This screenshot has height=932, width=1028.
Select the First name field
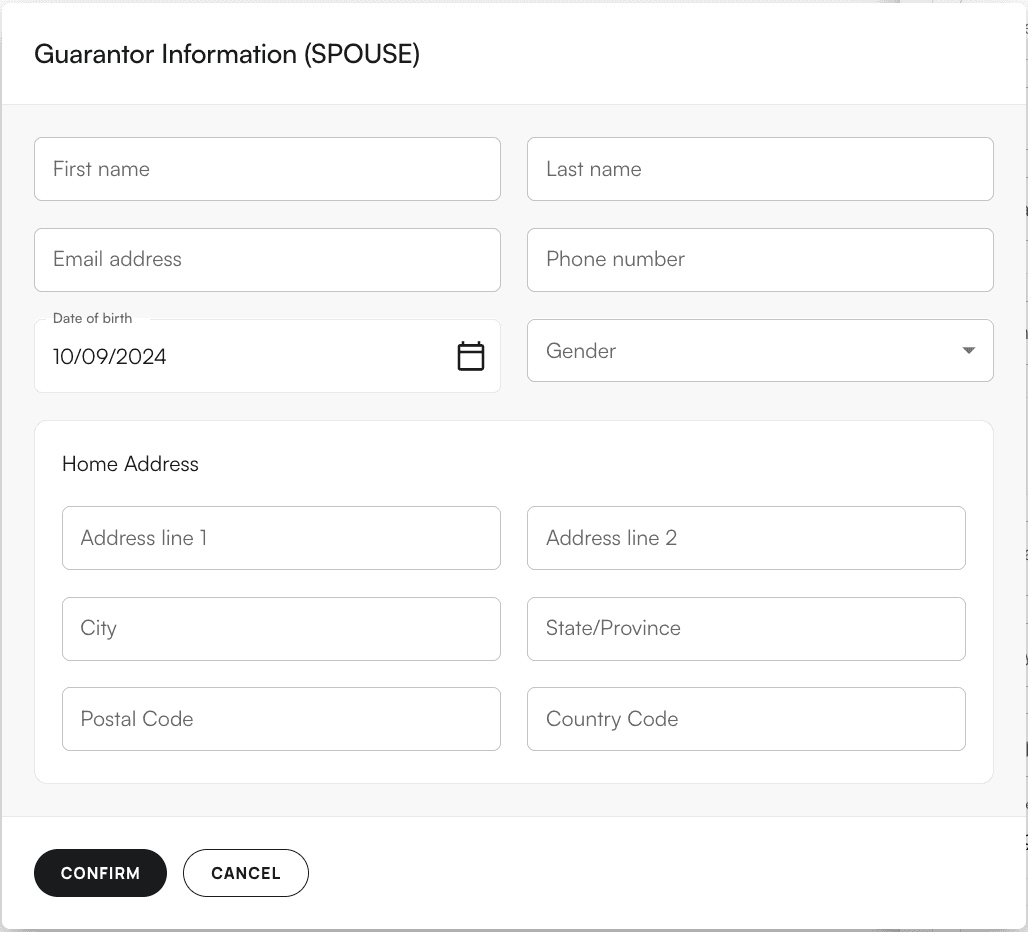click(x=267, y=169)
